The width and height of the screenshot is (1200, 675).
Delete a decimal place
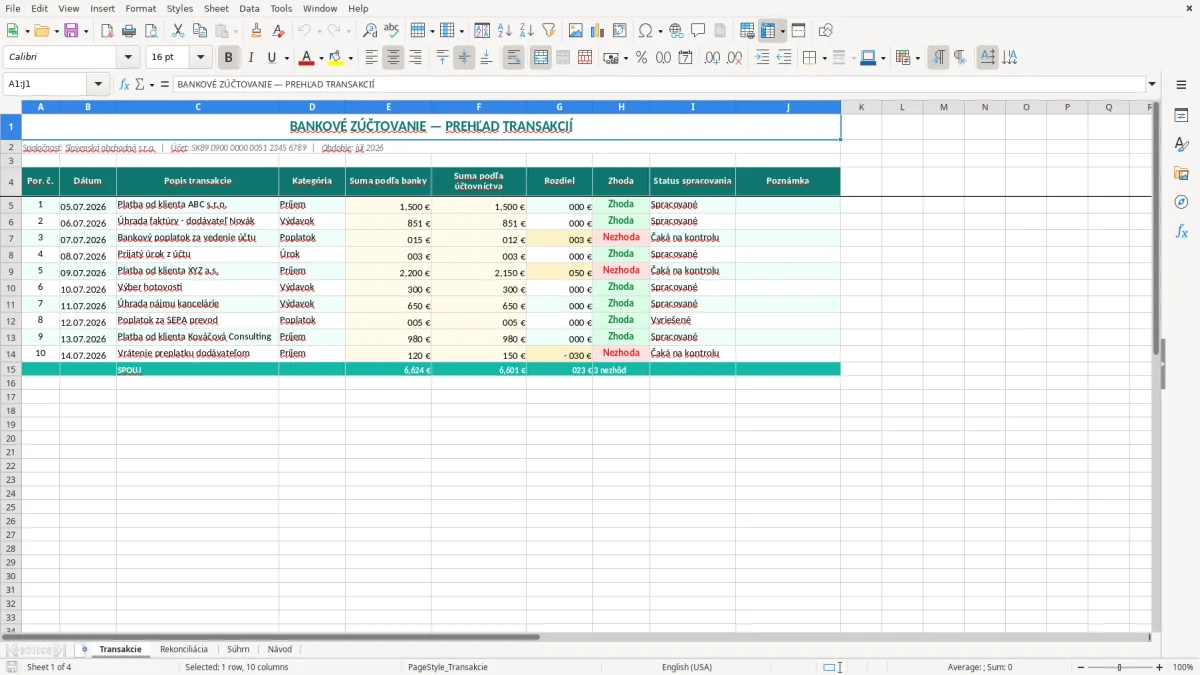coord(735,58)
